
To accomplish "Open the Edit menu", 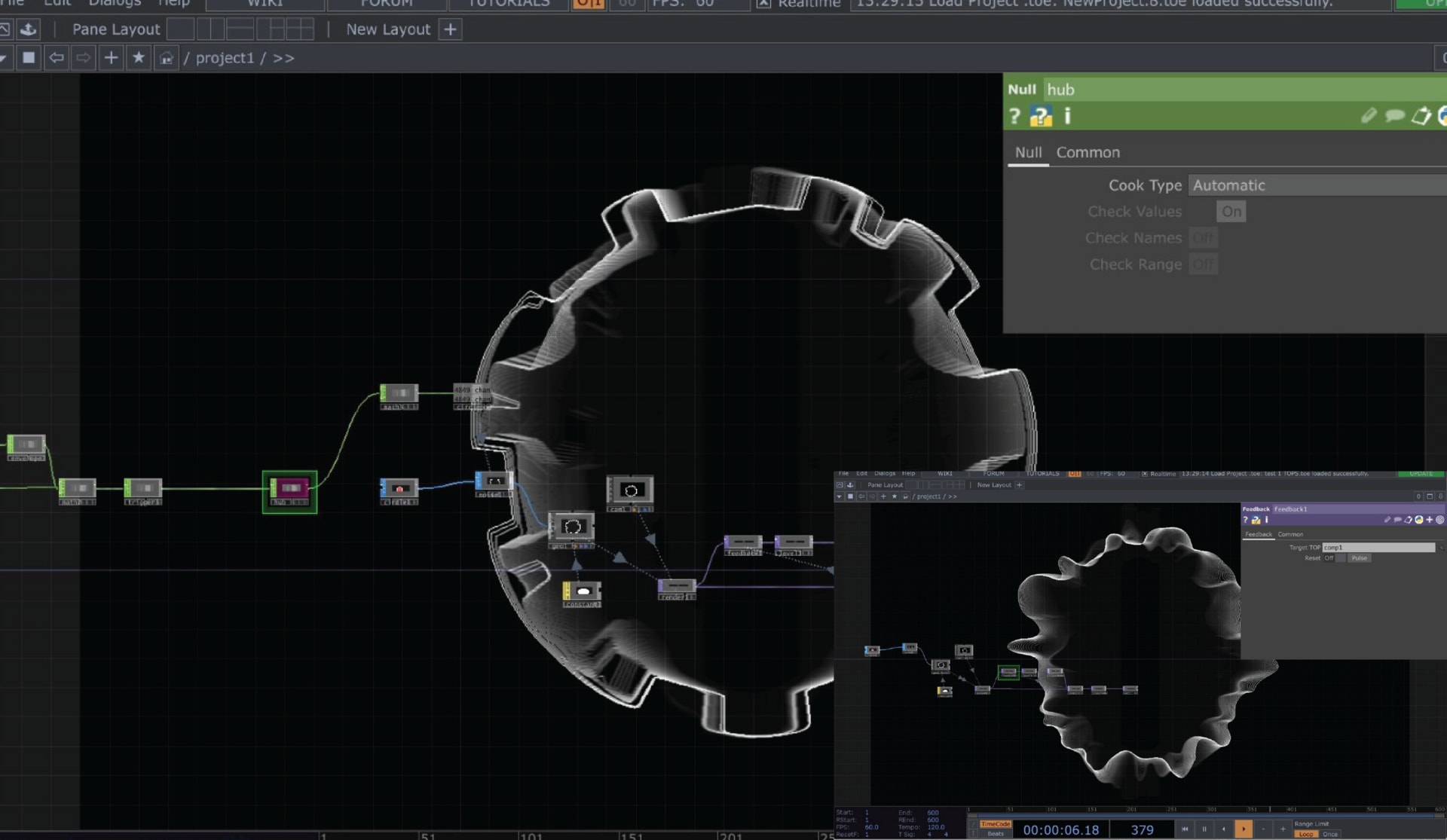I will (57, 4).
